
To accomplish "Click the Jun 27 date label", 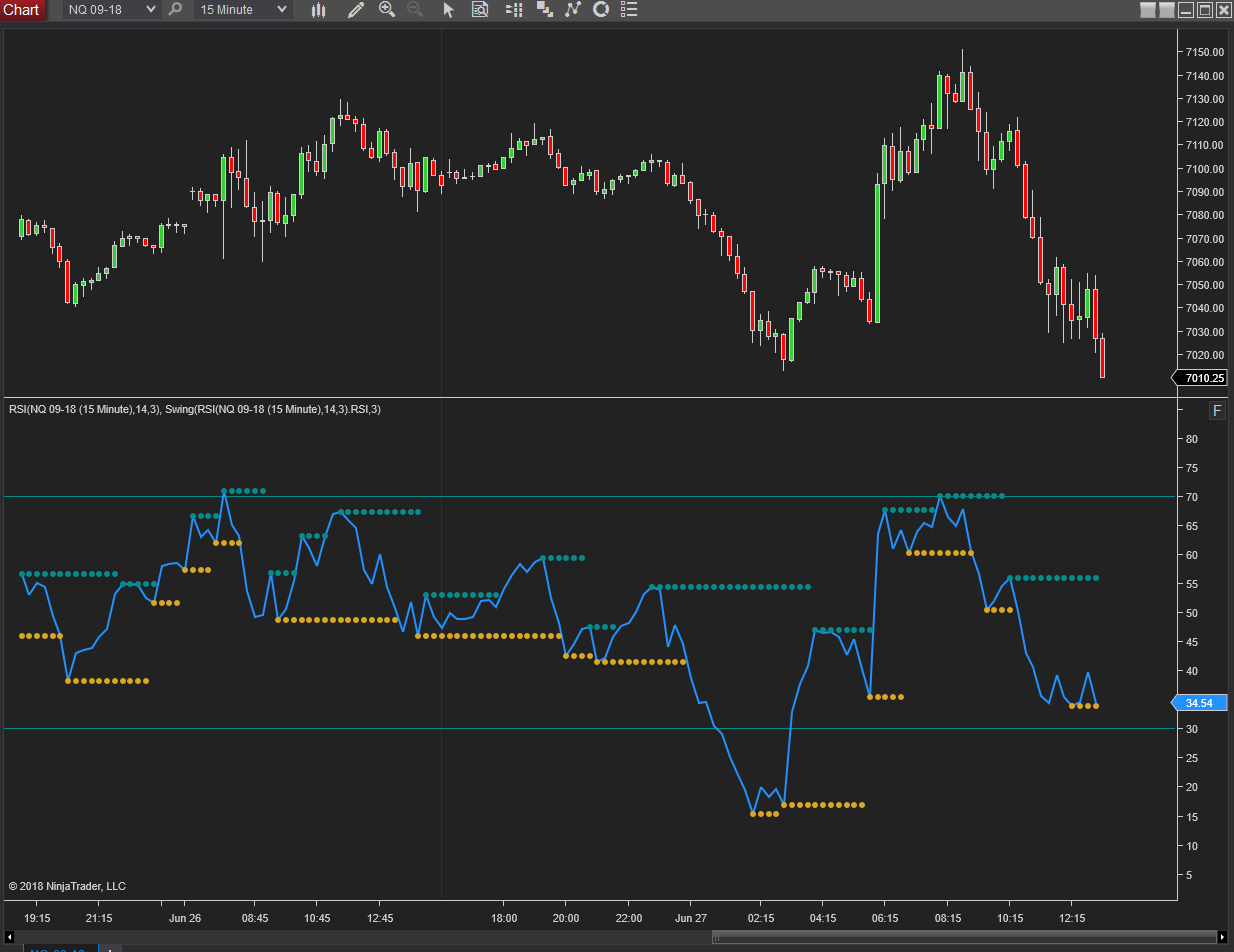I will 691,917.
